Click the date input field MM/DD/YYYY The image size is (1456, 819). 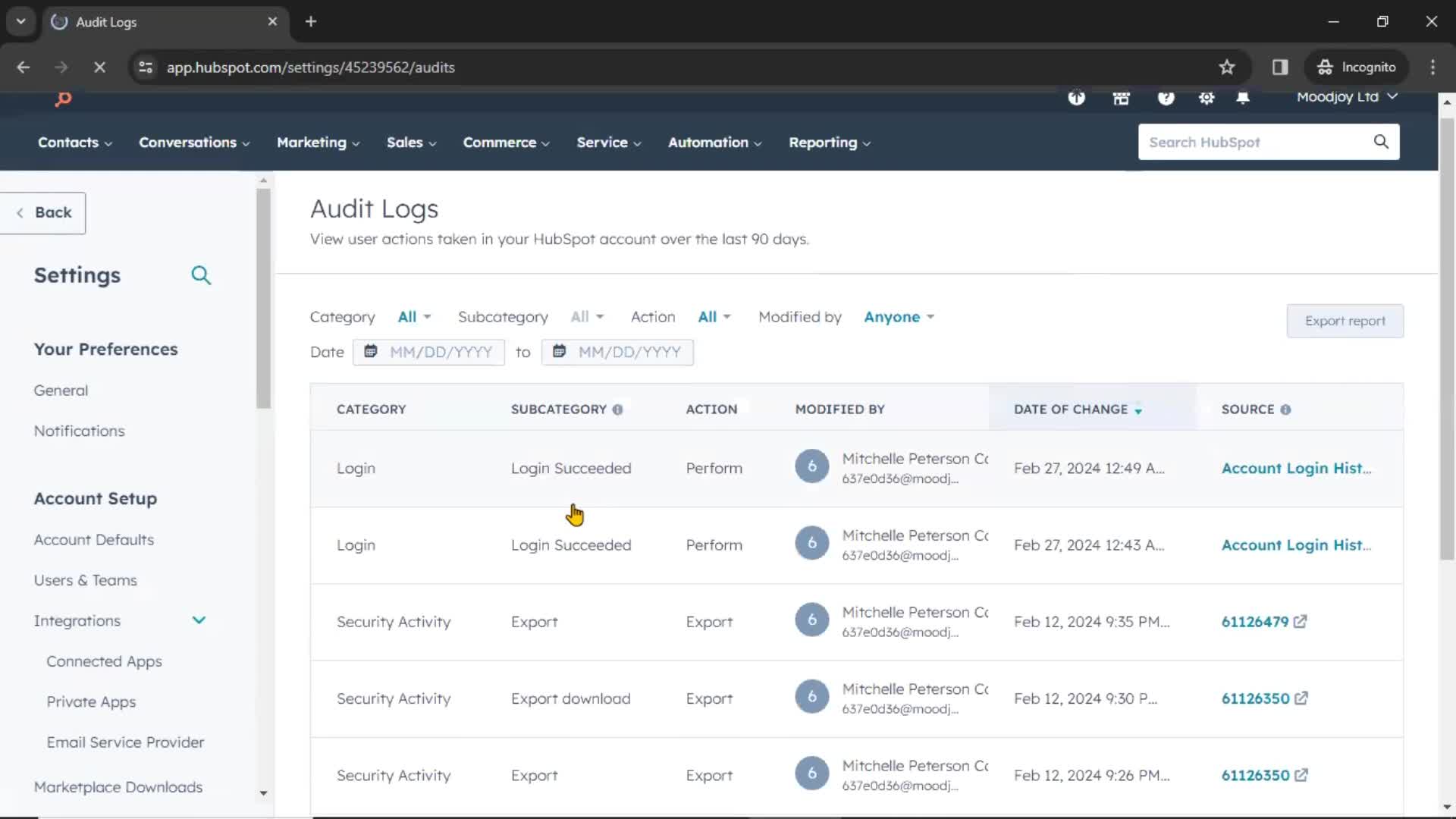click(440, 351)
